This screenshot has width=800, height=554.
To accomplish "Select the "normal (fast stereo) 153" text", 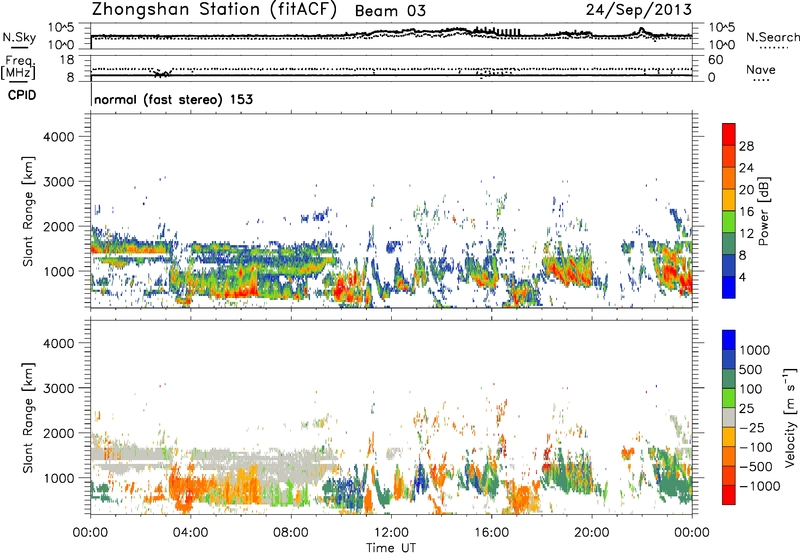I will click(173, 99).
